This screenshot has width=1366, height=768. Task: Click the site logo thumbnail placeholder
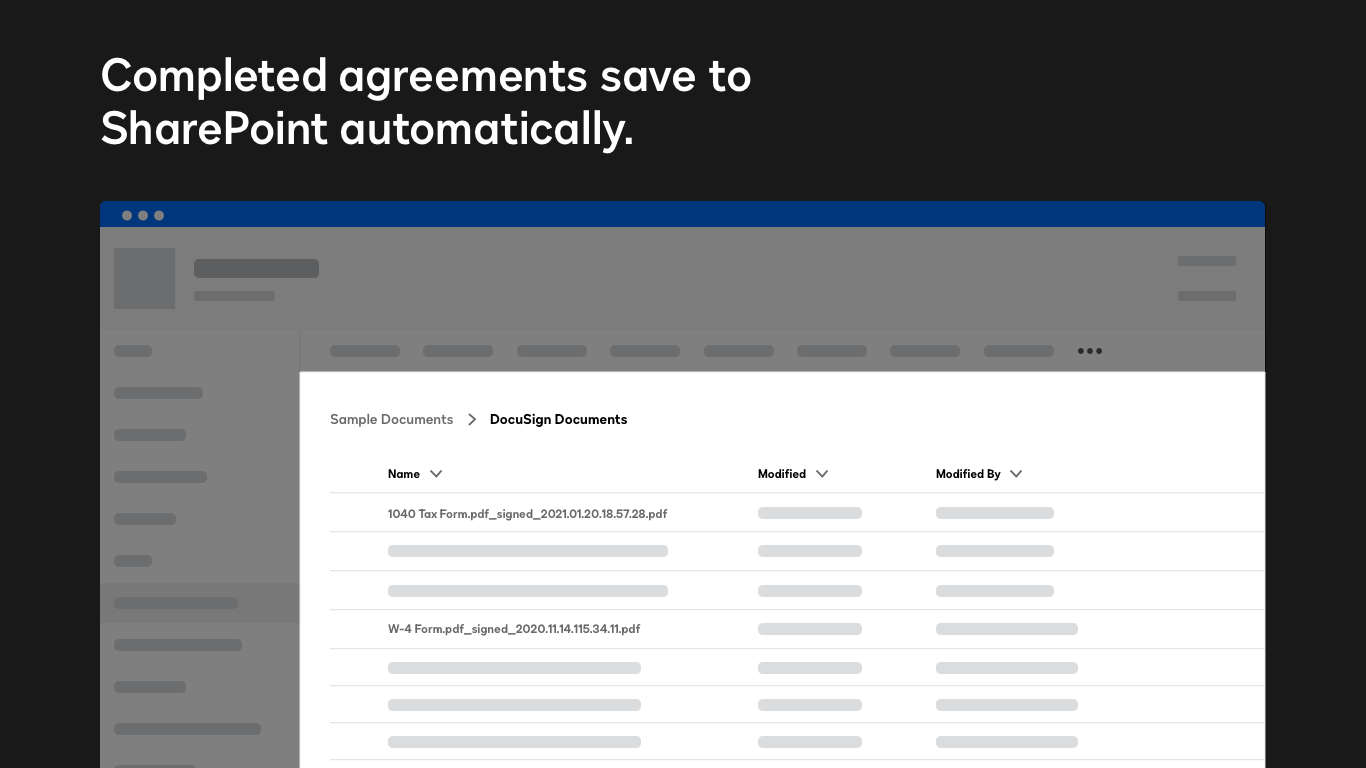pyautogui.click(x=145, y=278)
